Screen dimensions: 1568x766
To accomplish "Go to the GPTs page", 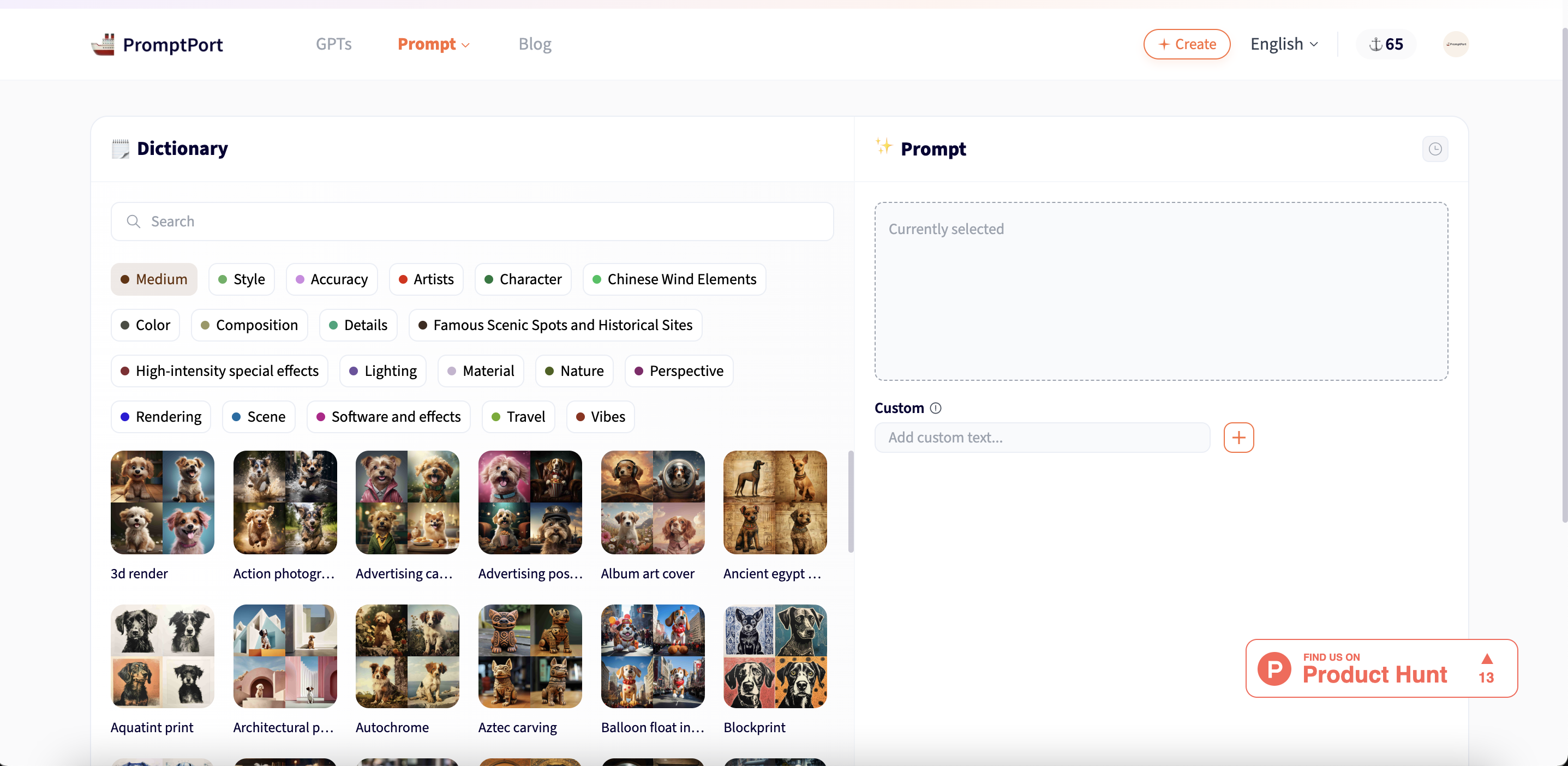I will click(x=333, y=44).
